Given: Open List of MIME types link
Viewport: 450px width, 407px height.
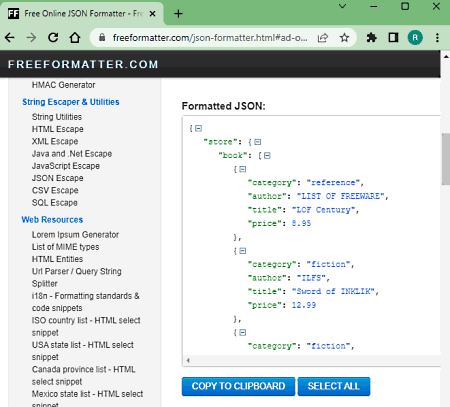Looking at the screenshot, I should click(x=65, y=247).
